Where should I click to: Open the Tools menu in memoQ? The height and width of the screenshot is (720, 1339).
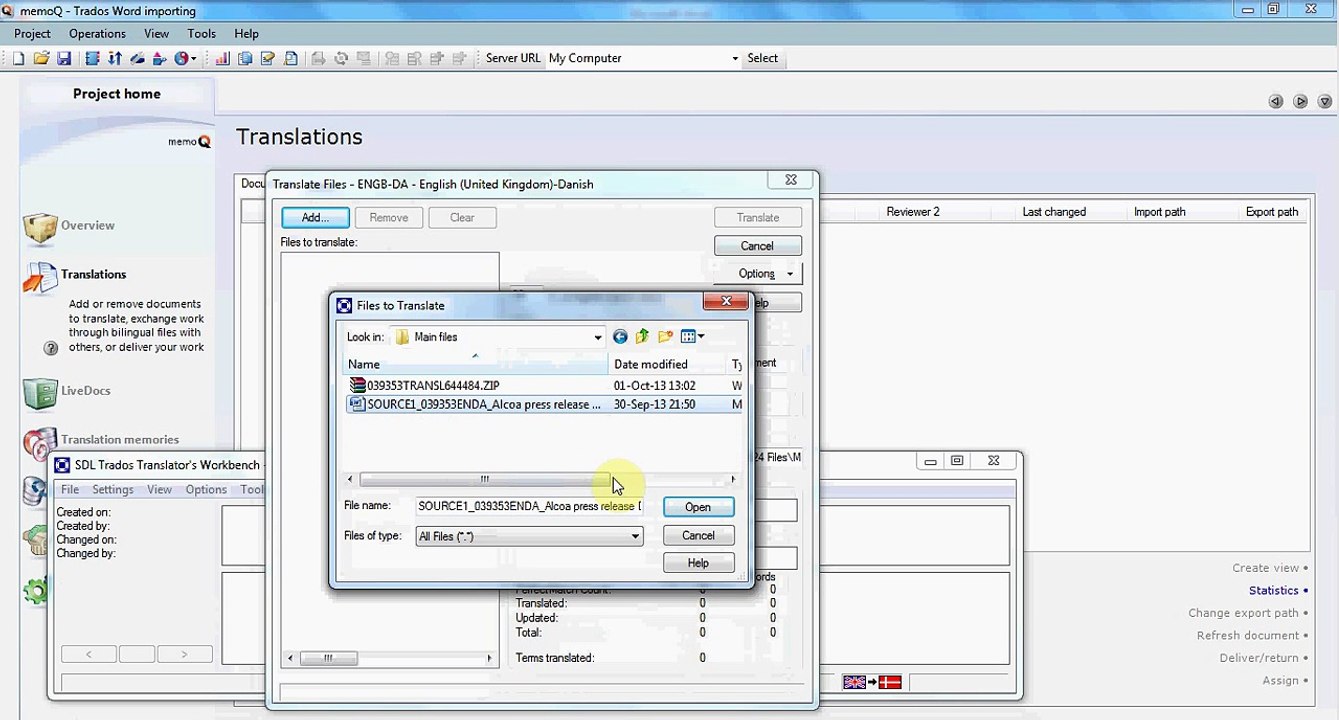[201, 33]
